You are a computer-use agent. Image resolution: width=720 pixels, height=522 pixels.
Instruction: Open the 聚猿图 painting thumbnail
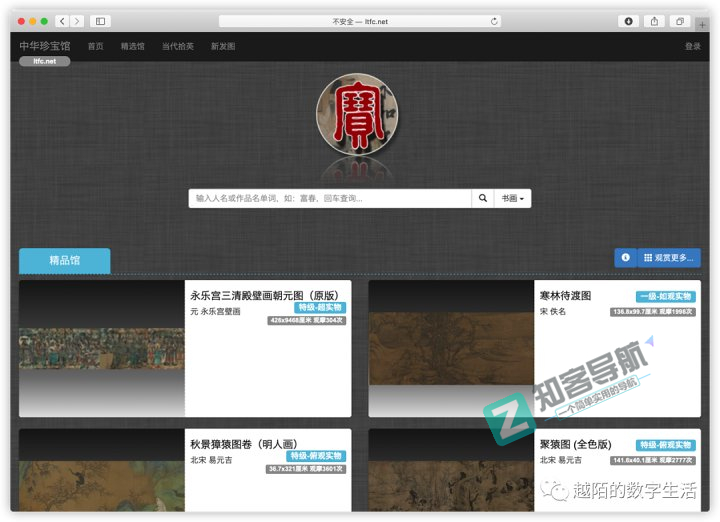[x=451, y=470]
